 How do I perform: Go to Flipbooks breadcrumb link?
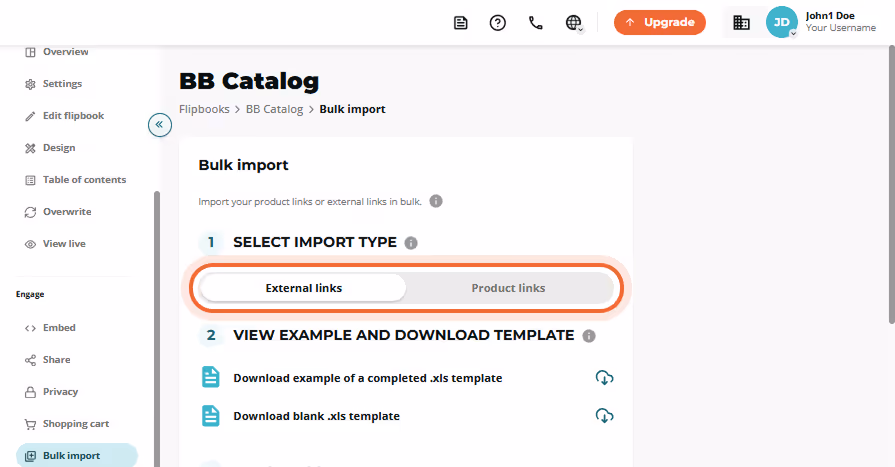(204, 109)
